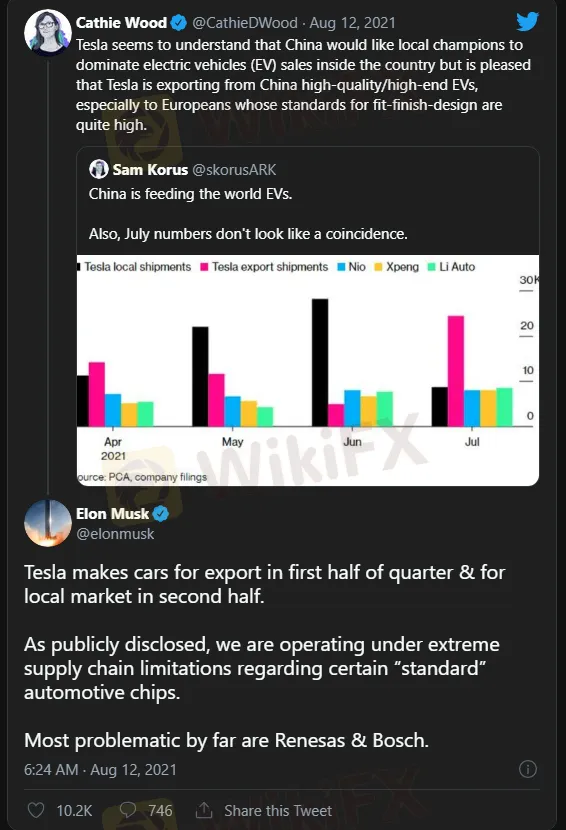Click the tweet info circle icon
The width and height of the screenshot is (566, 830).
(527, 769)
